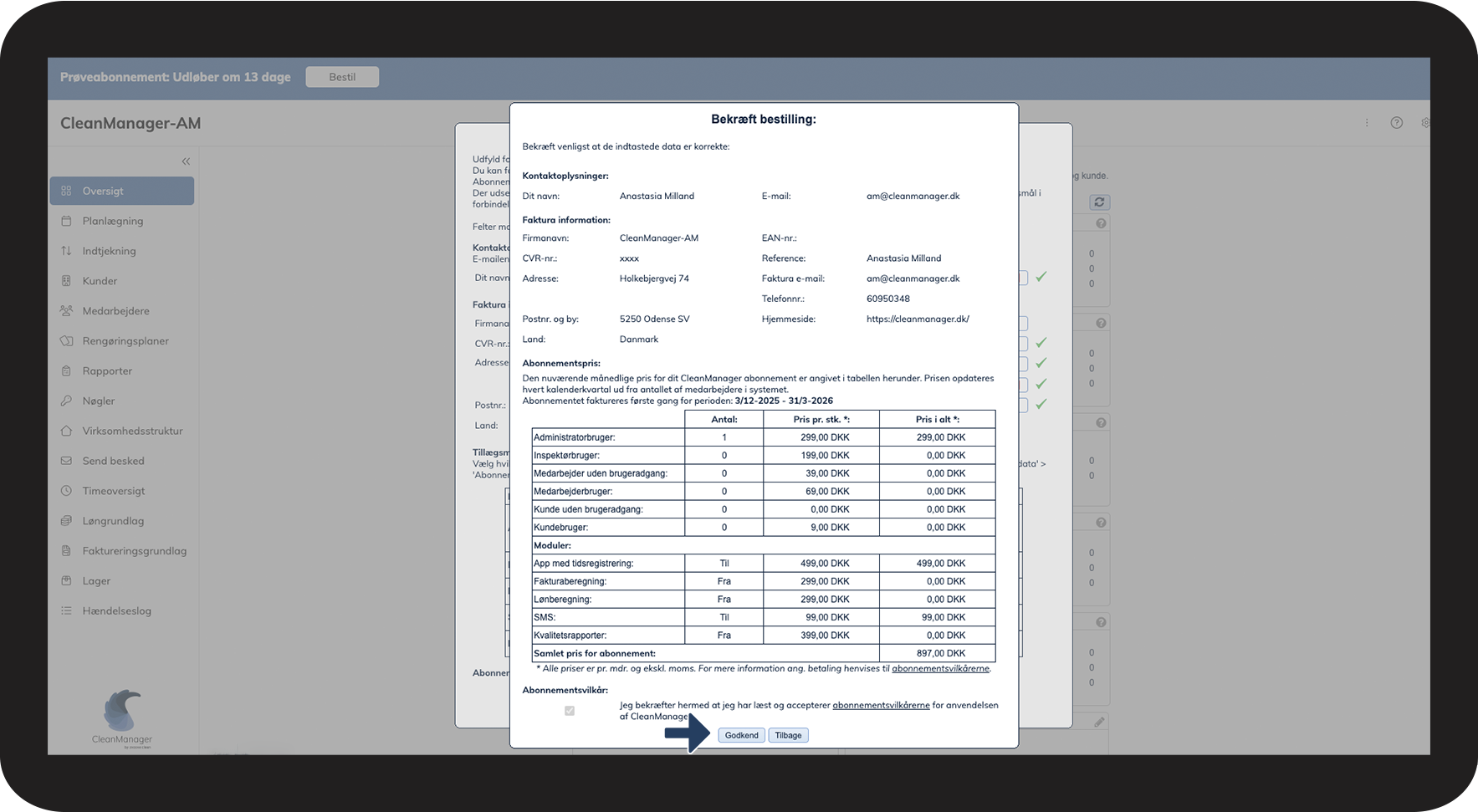The width and height of the screenshot is (1478, 812).
Task: Click the 'Kunde uden brugeradgang:' row label
Action: pos(589,509)
